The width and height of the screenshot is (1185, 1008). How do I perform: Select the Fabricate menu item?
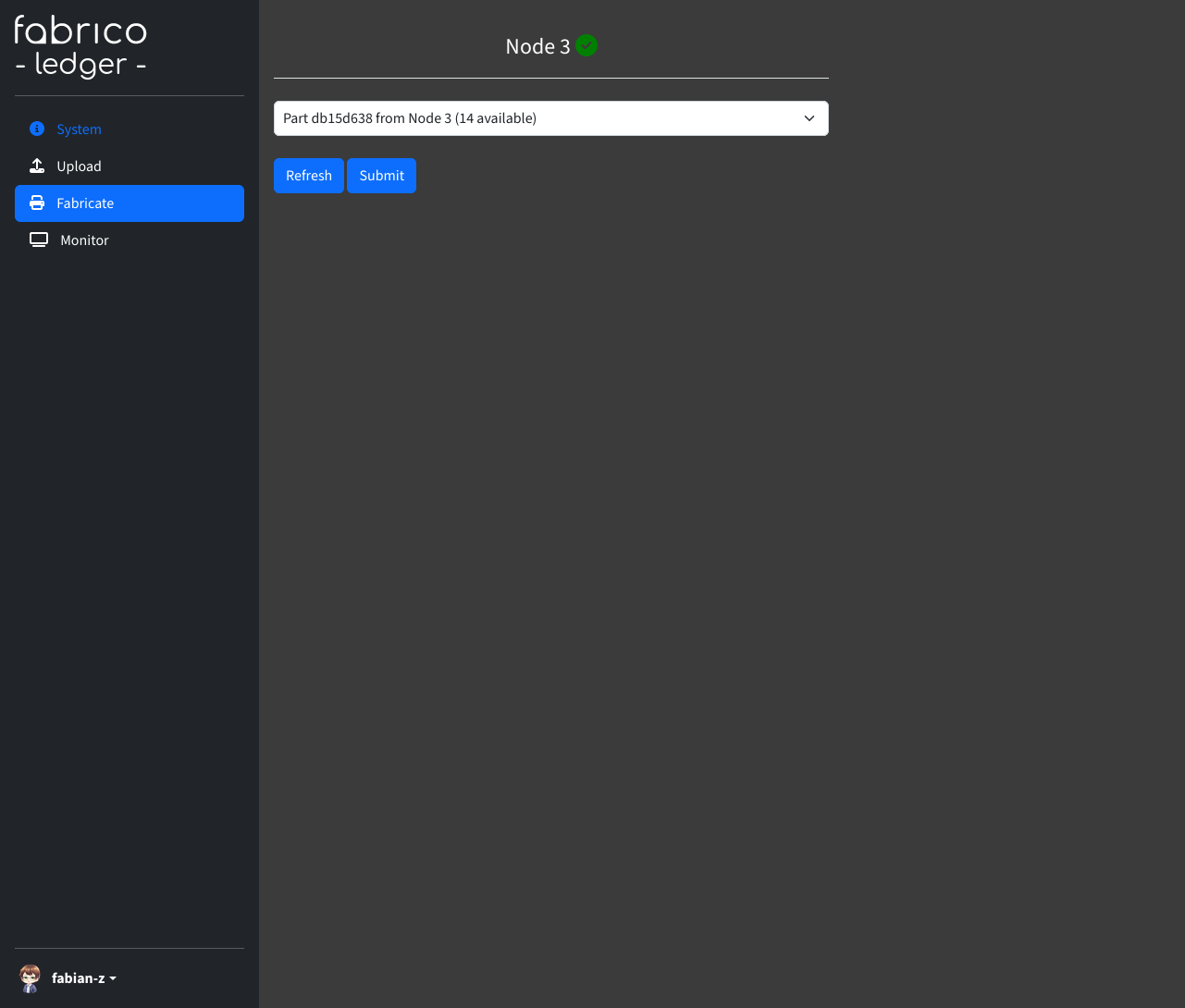[x=130, y=203]
